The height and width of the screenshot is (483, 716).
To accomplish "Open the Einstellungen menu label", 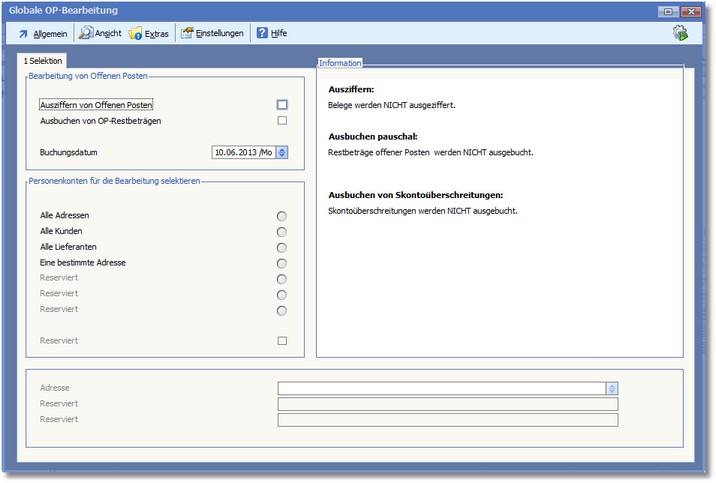I will click(220, 33).
